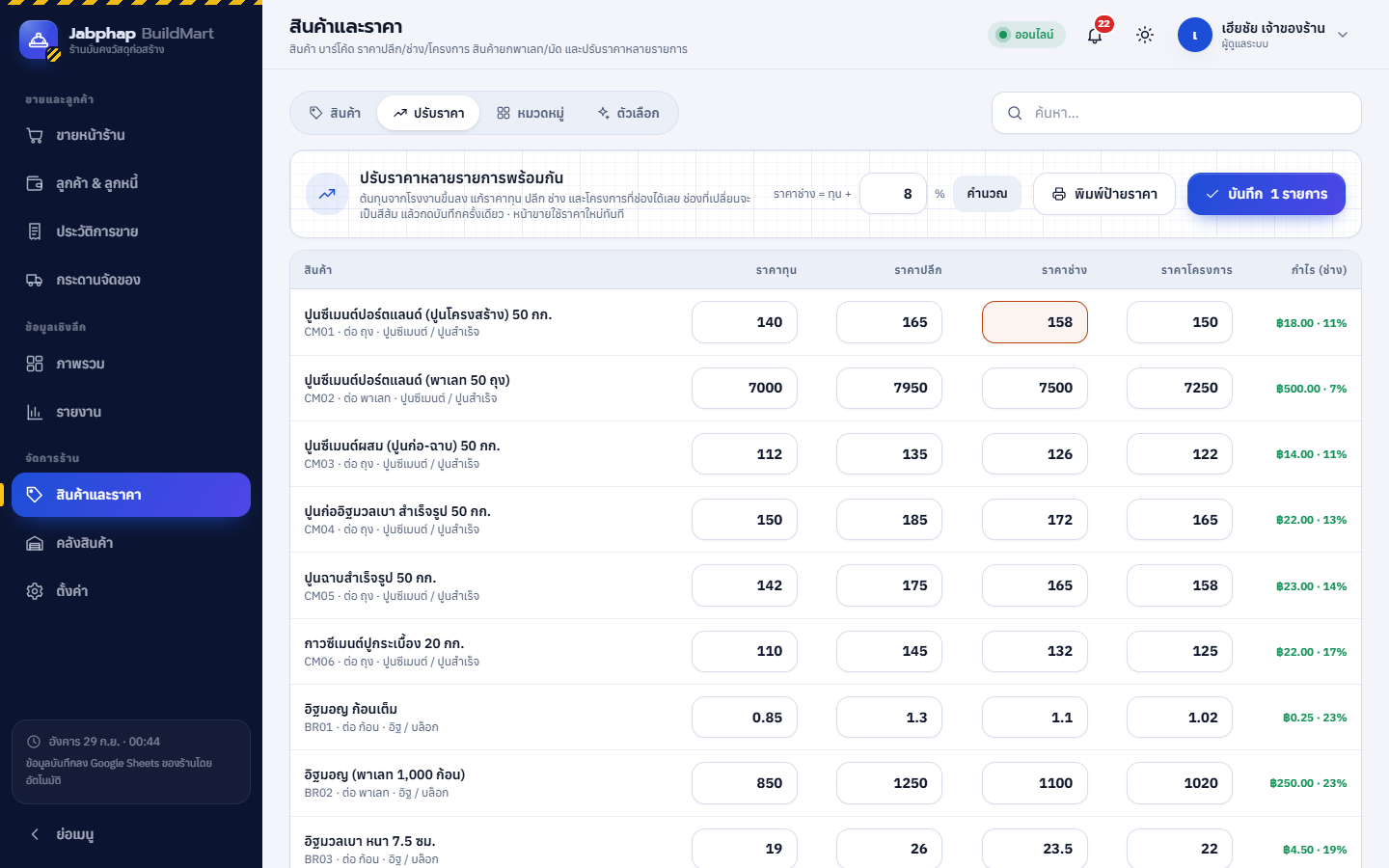Edit highlighted ราคาช่าง 158 for CM01
Screen dimensions: 1389x868
point(1035,322)
